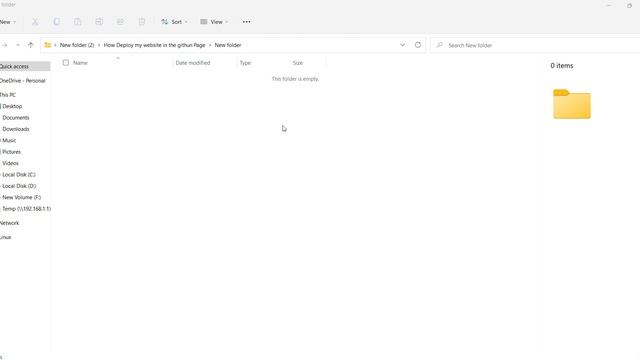Click folder icon in address bar

tap(48, 45)
